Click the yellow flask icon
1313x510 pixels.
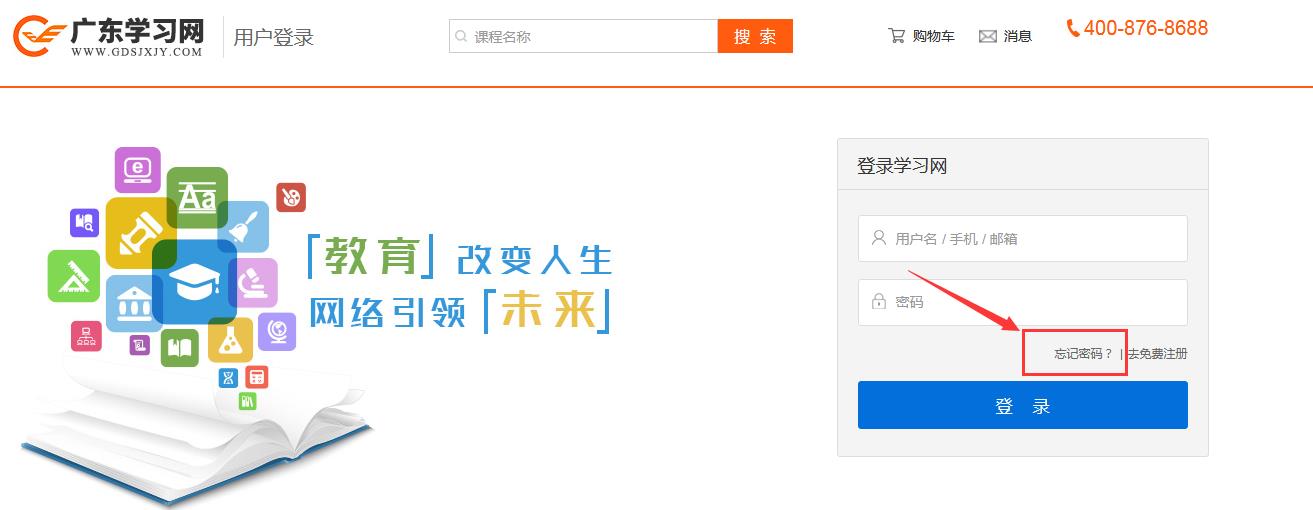click(231, 341)
